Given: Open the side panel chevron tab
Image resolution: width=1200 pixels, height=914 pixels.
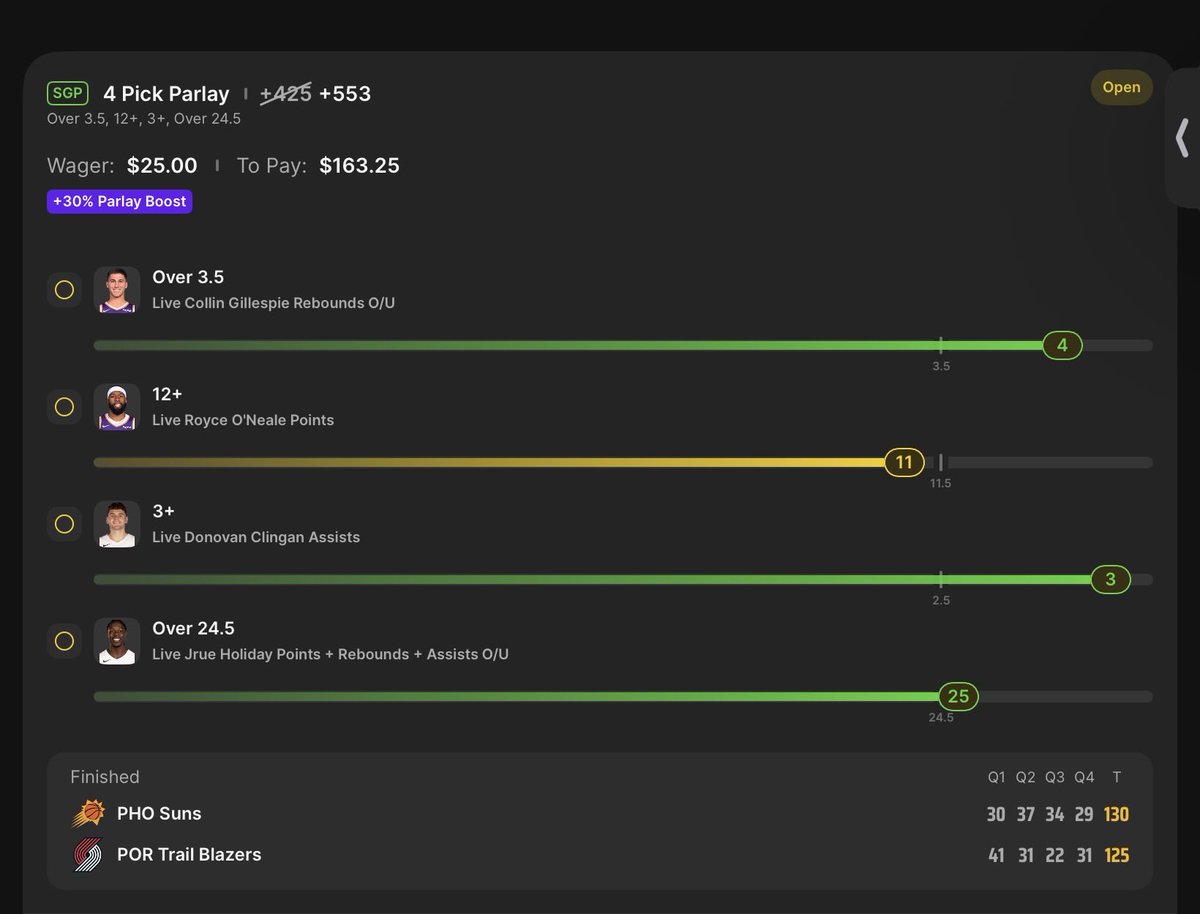Looking at the screenshot, I should click(x=1182, y=138).
